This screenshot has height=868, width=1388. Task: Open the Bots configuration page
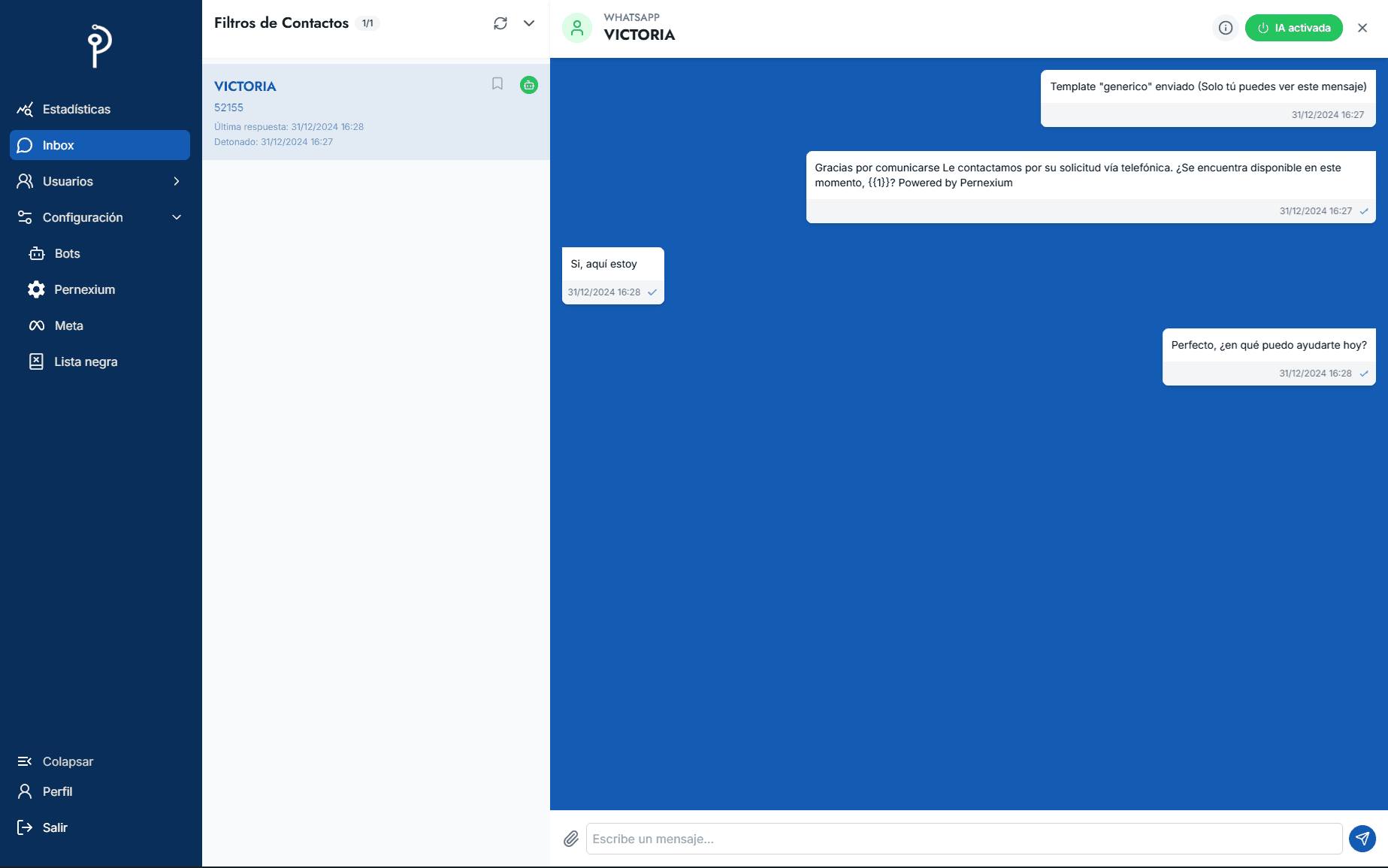[67, 253]
